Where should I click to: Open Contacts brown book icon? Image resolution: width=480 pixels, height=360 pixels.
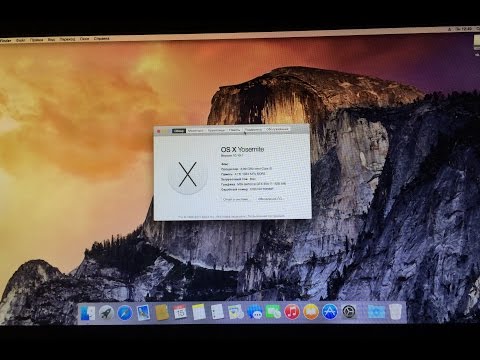click(162, 313)
